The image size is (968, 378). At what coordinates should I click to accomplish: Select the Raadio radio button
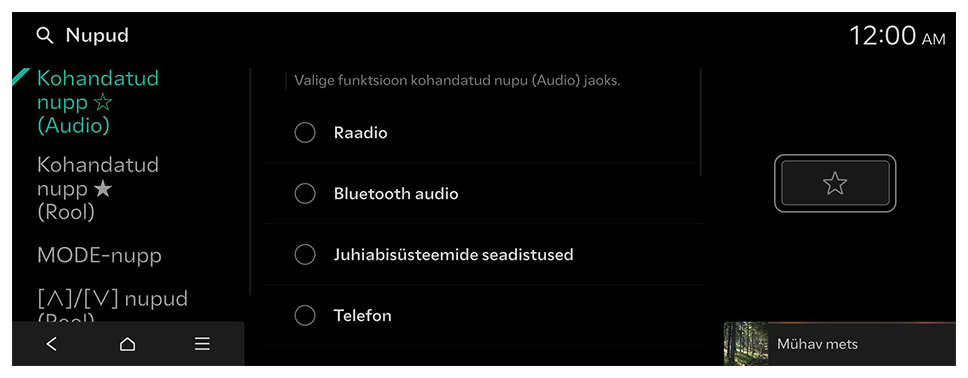[x=305, y=133]
